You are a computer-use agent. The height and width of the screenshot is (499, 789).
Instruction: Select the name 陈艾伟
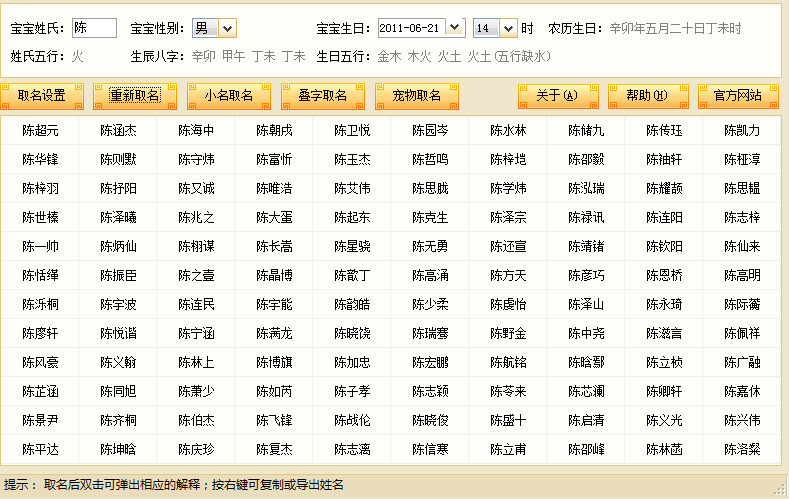352,189
